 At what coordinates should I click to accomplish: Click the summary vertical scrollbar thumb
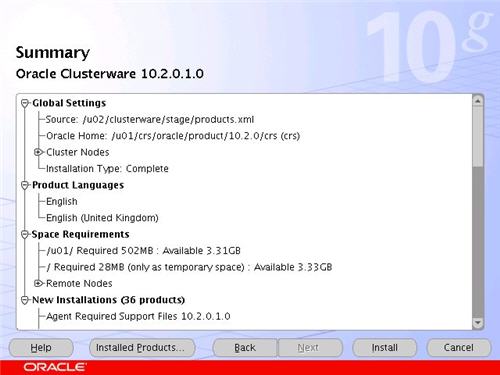478,137
